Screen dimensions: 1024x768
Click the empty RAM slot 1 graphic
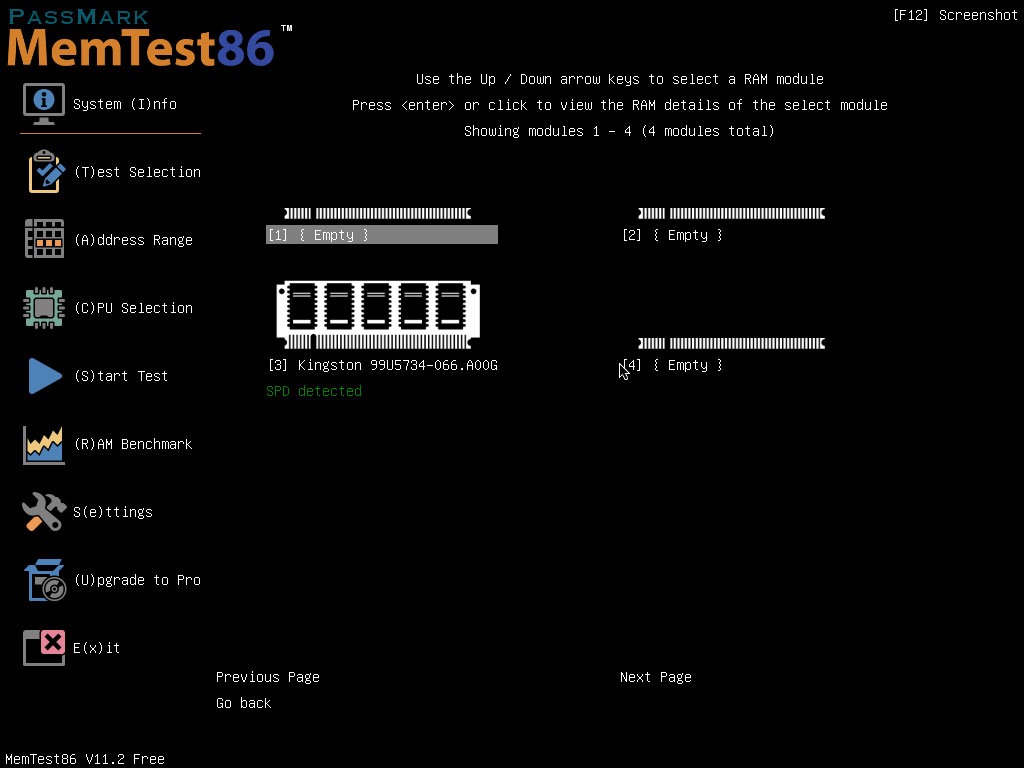[377, 214]
